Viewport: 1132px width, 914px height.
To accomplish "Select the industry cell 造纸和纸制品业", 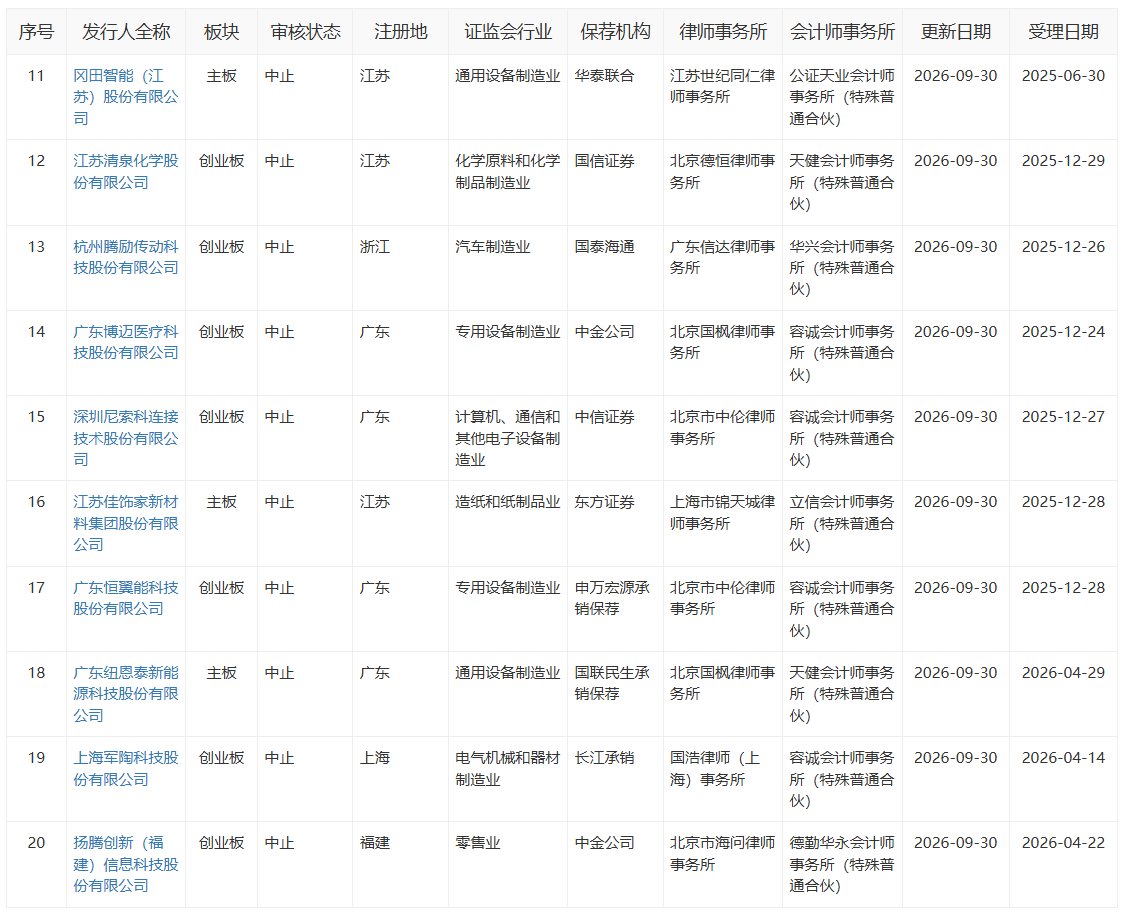I will 508,502.
